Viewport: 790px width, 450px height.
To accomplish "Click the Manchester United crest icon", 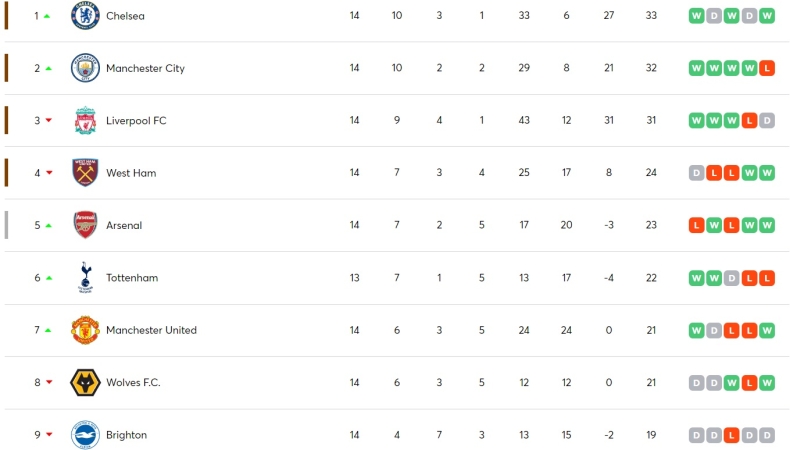I will coord(85,330).
